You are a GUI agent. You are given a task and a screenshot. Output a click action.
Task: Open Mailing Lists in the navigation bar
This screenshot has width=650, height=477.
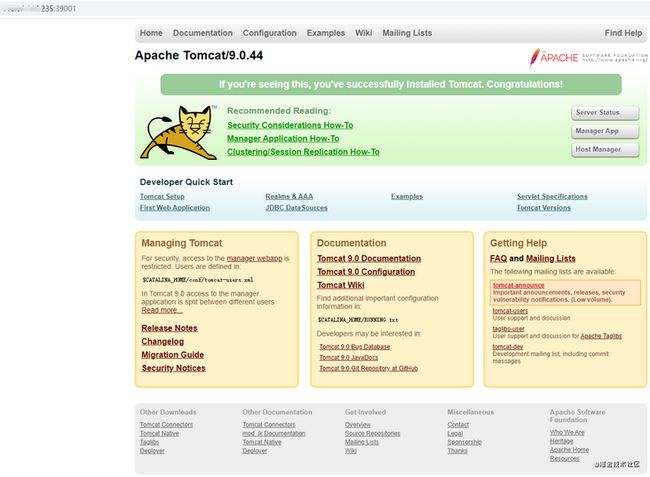[x=407, y=33]
